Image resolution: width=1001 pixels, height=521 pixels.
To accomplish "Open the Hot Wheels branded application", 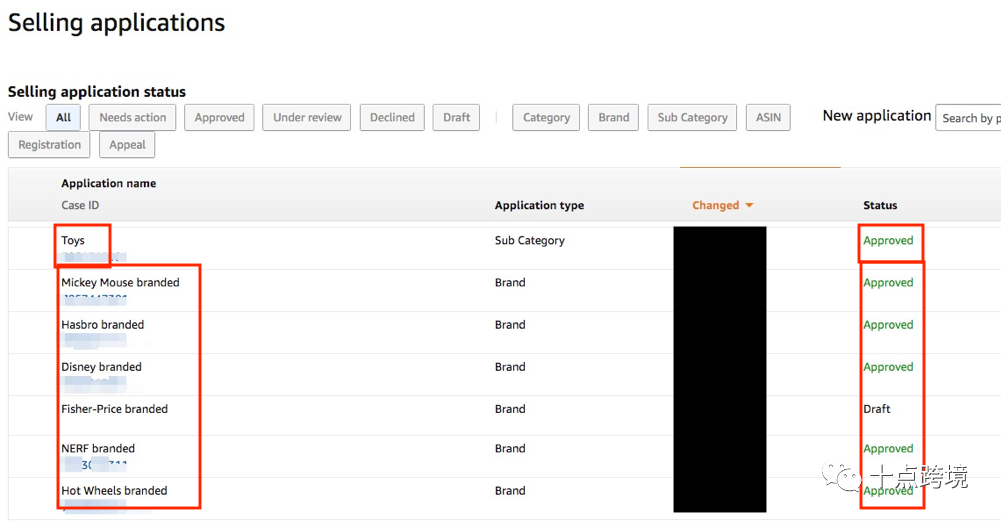I will 114,490.
